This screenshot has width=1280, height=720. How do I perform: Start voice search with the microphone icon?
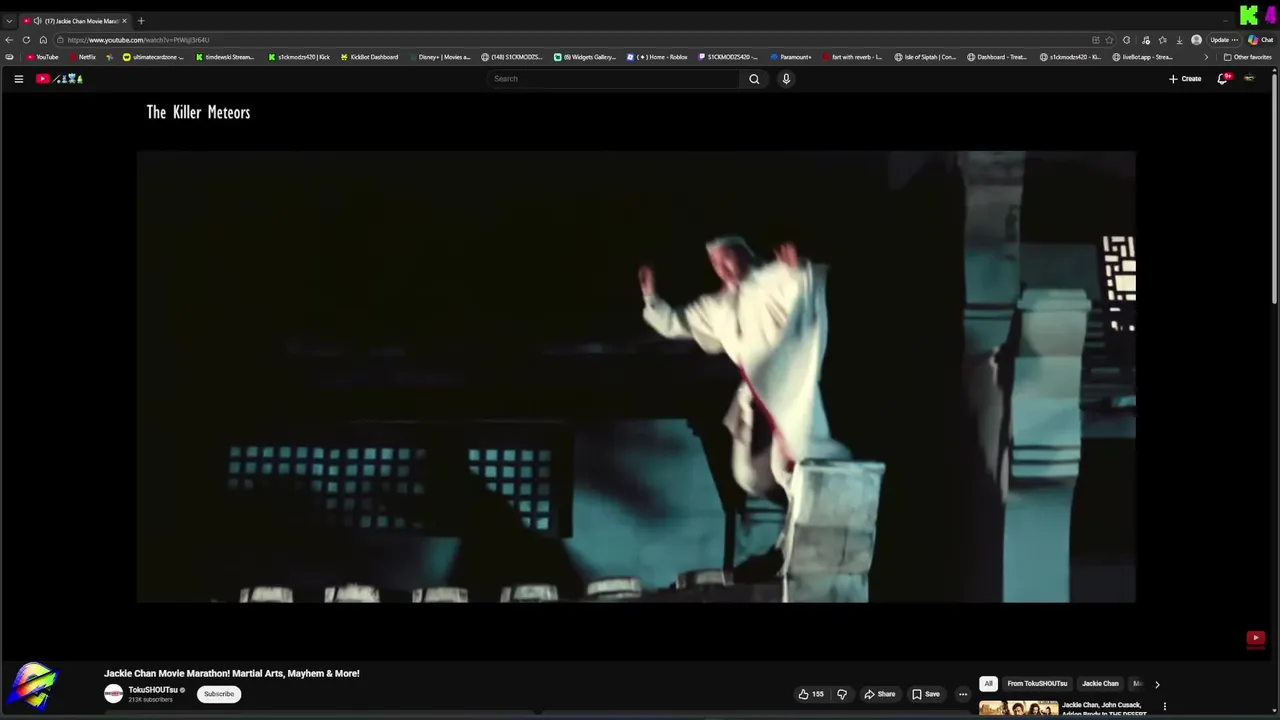786,79
